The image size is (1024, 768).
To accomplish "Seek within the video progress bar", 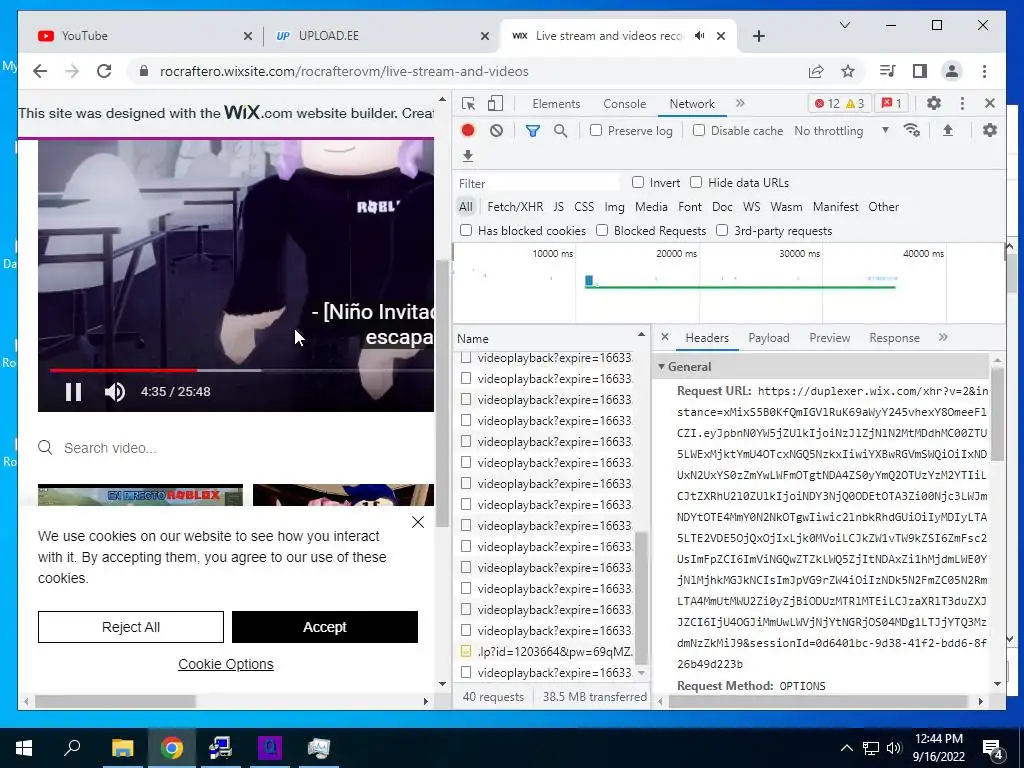I will pyautogui.click(x=242, y=370).
